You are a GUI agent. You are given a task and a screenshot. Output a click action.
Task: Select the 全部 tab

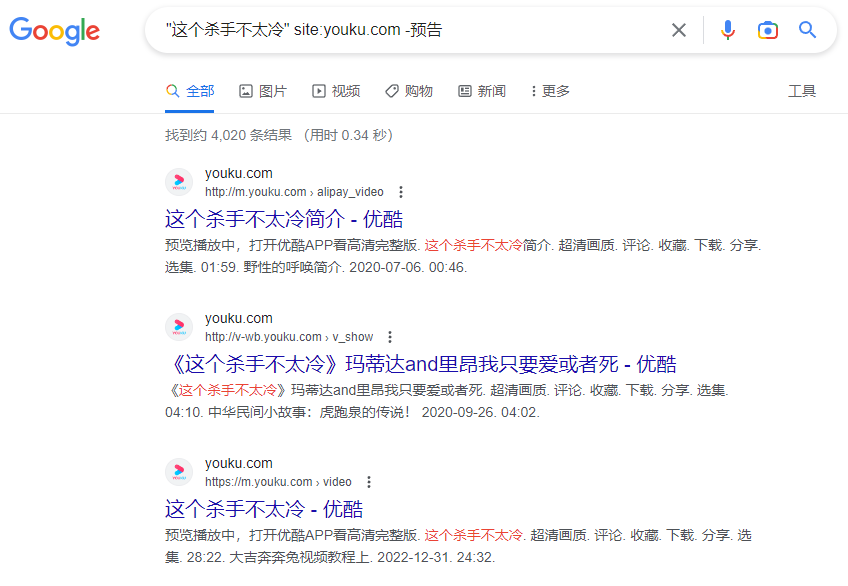[190, 91]
